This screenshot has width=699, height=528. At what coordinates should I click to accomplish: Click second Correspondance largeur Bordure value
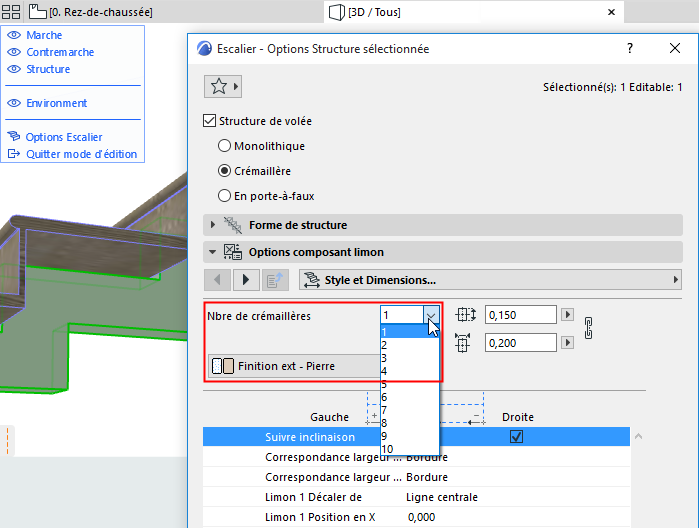point(427,477)
